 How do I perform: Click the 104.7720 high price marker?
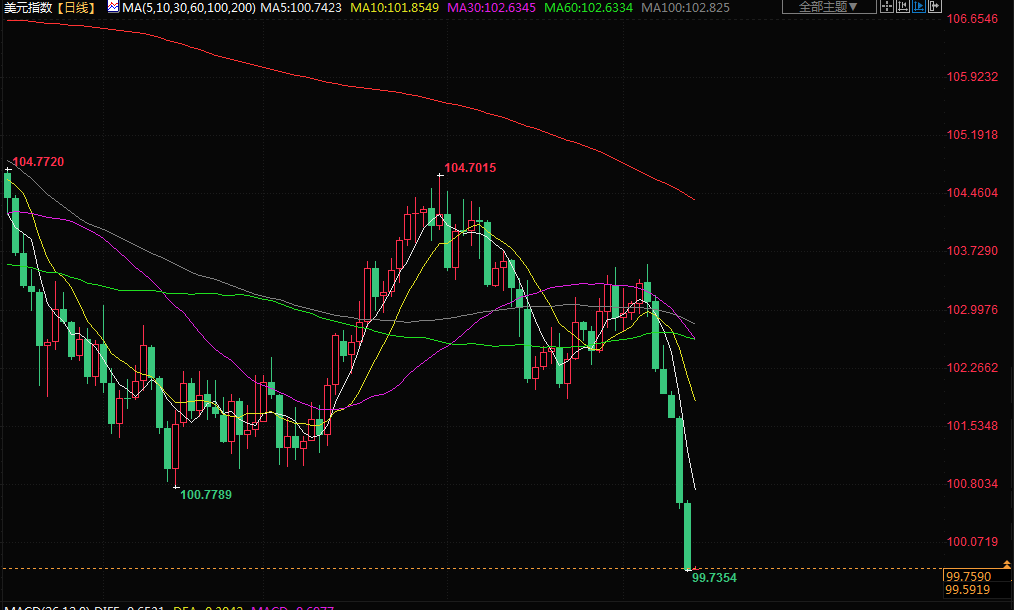point(38,161)
